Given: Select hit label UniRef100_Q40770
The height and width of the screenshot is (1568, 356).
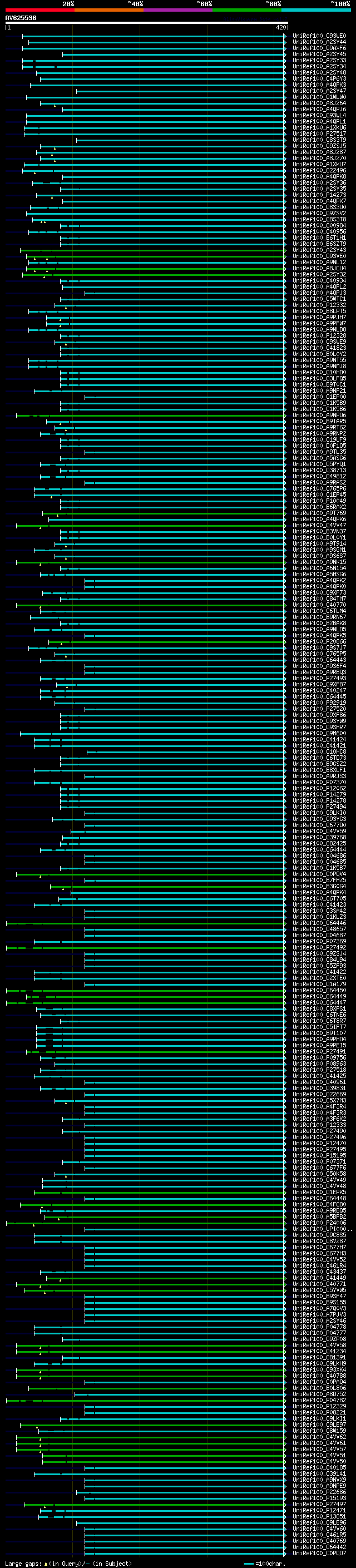Looking at the screenshot, I should click(x=319, y=605).
